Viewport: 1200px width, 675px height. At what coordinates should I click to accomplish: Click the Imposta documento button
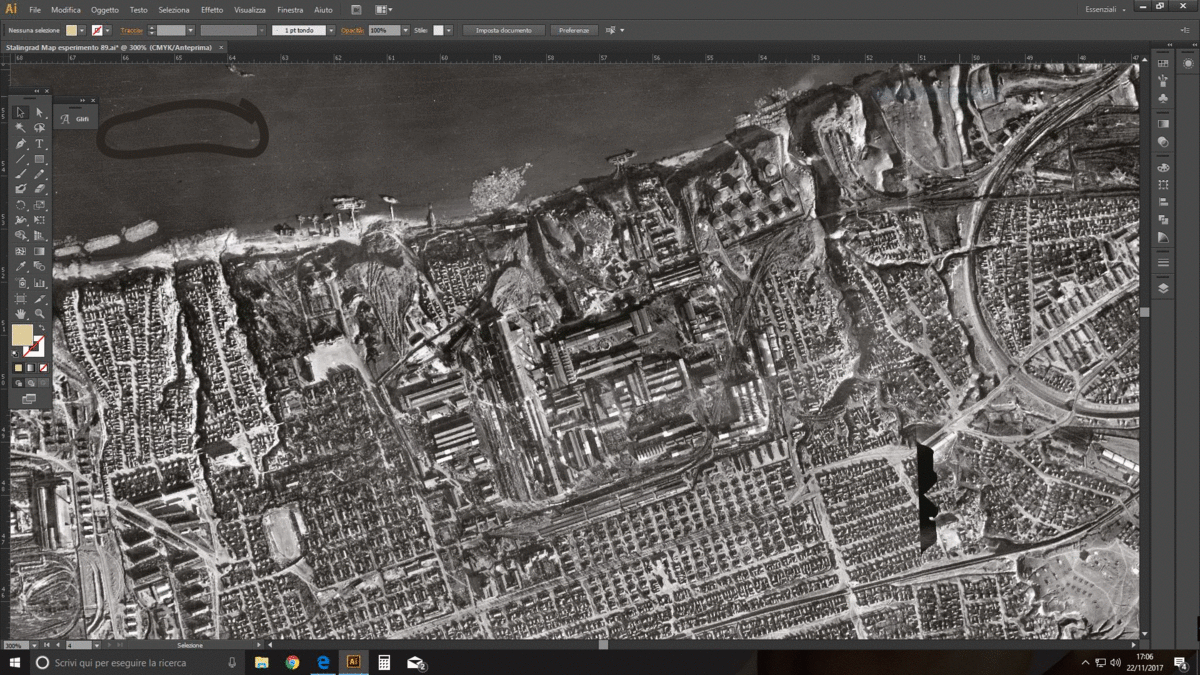pos(504,31)
